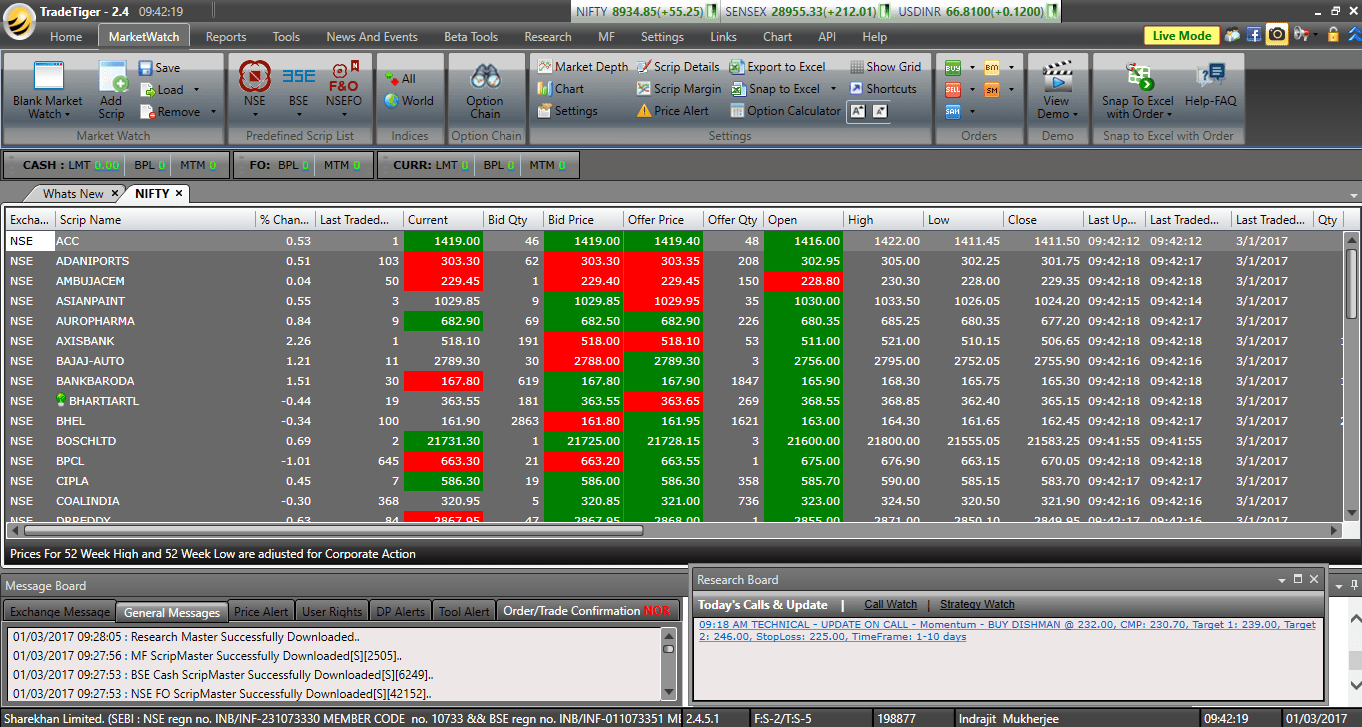Click the orange BM order icon
Screen dimensions: 1362x727
coord(992,68)
